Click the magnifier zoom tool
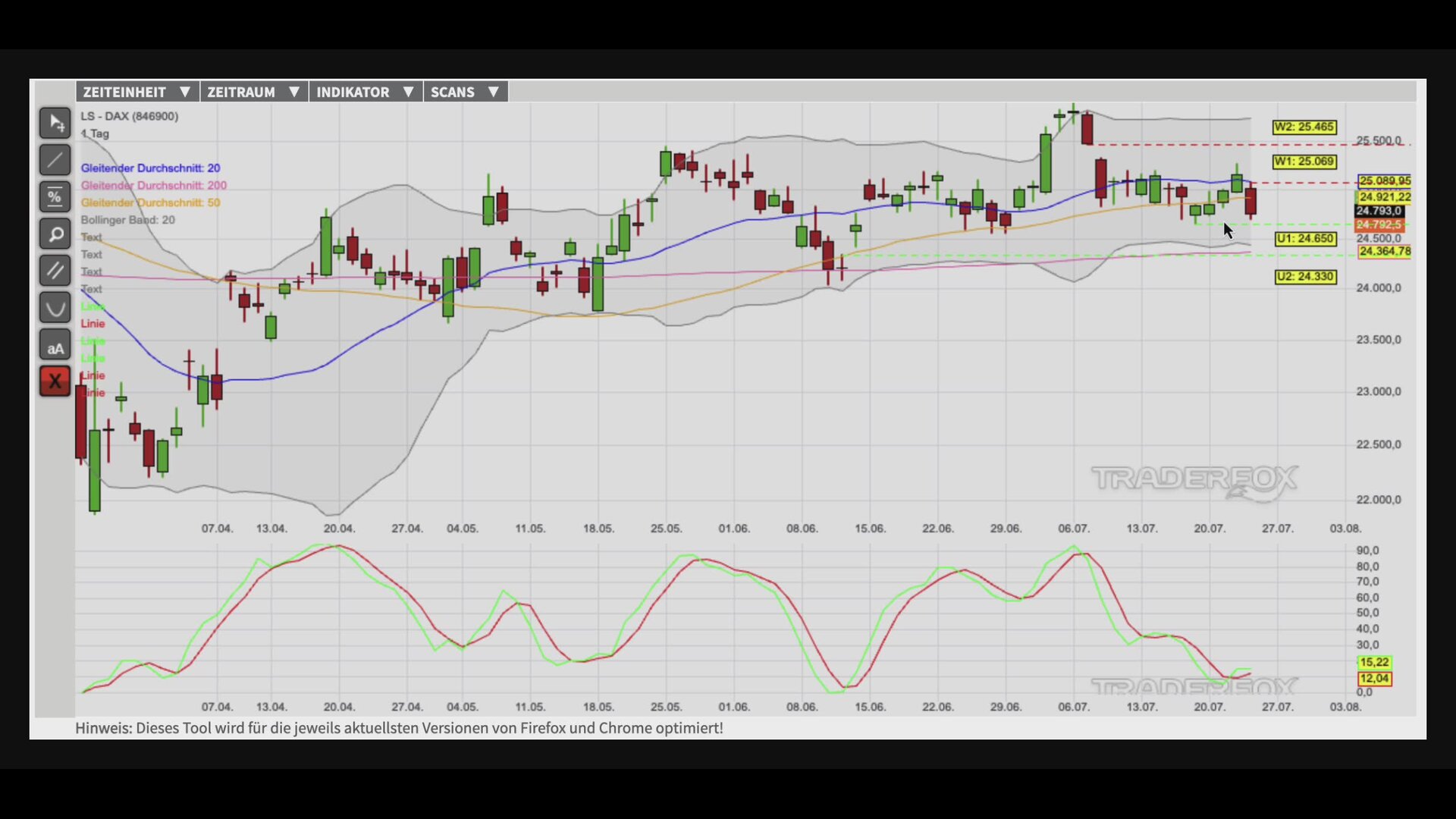 click(55, 234)
